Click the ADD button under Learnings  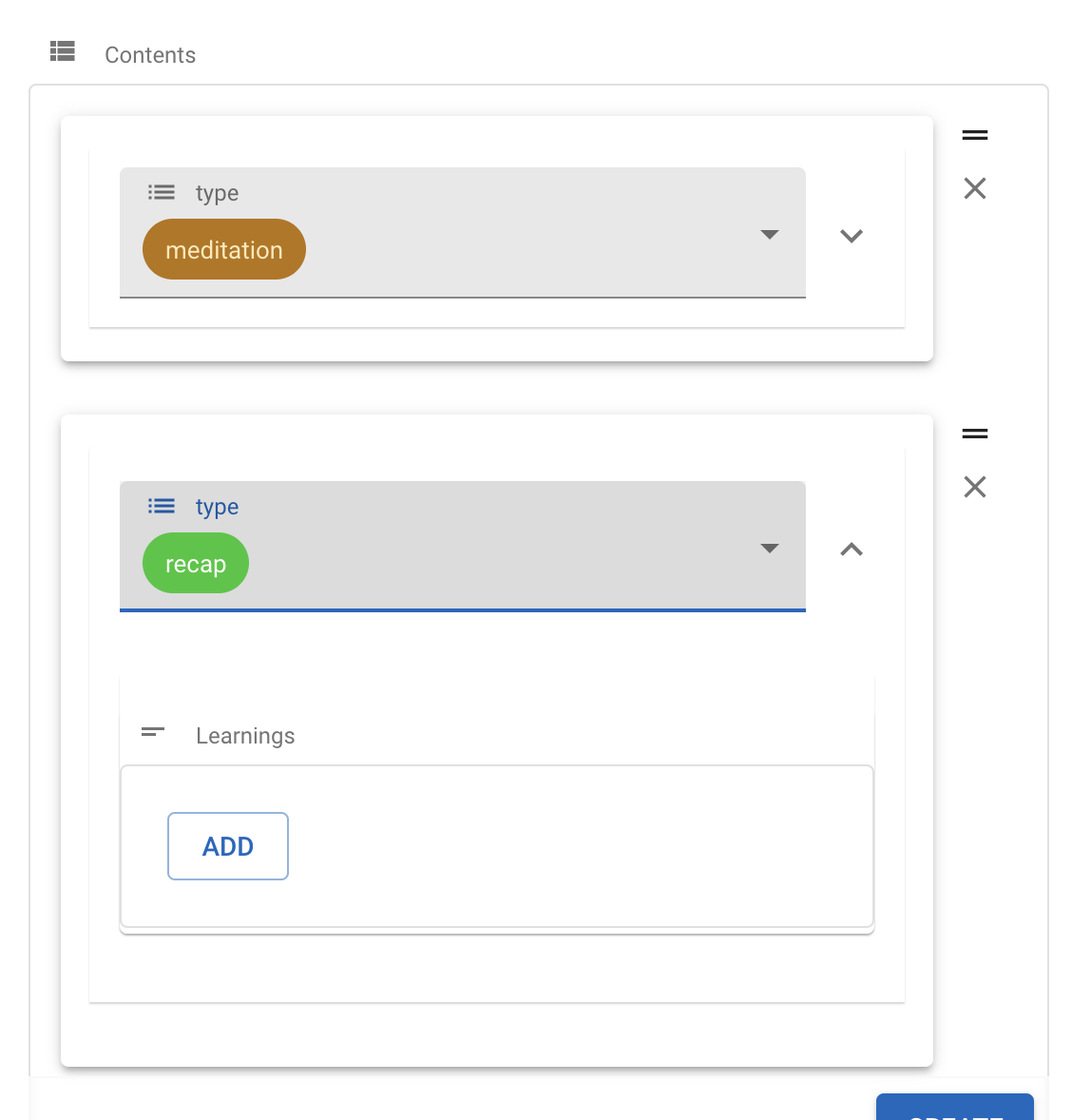227,845
